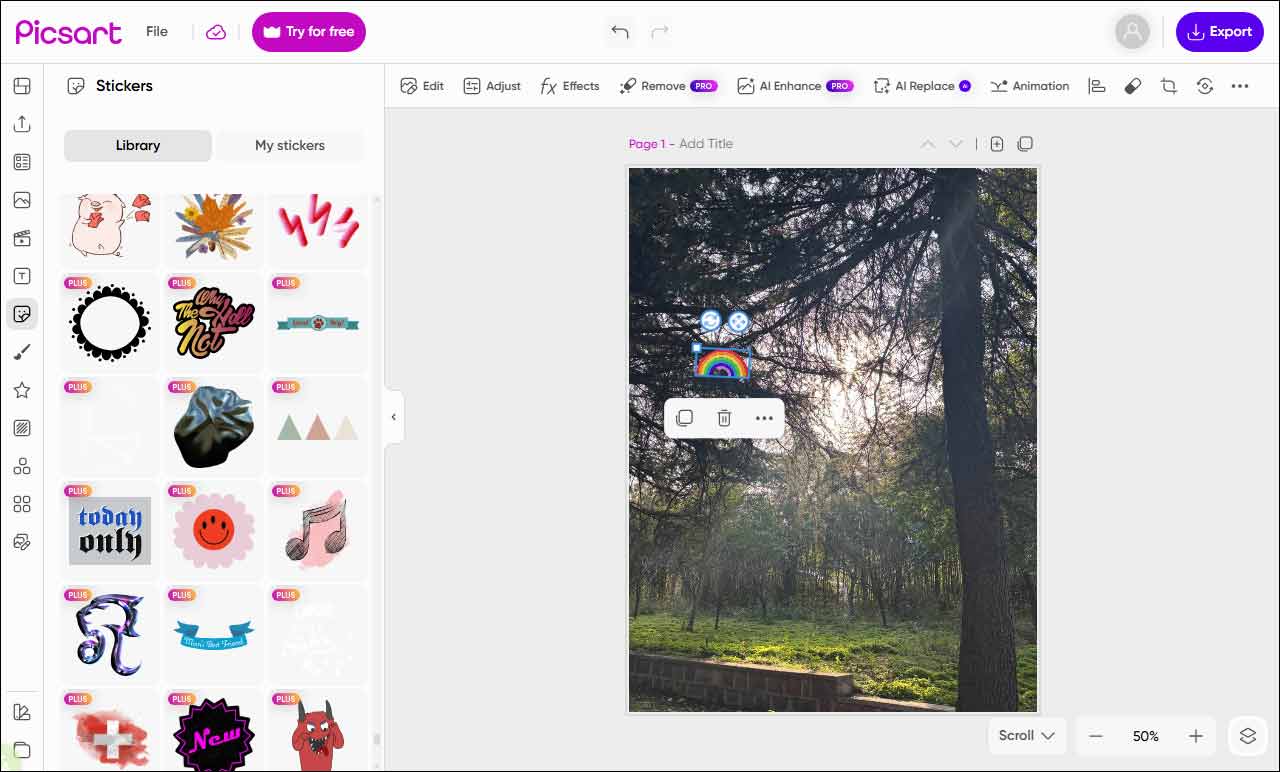Open the File menu

coord(156,31)
